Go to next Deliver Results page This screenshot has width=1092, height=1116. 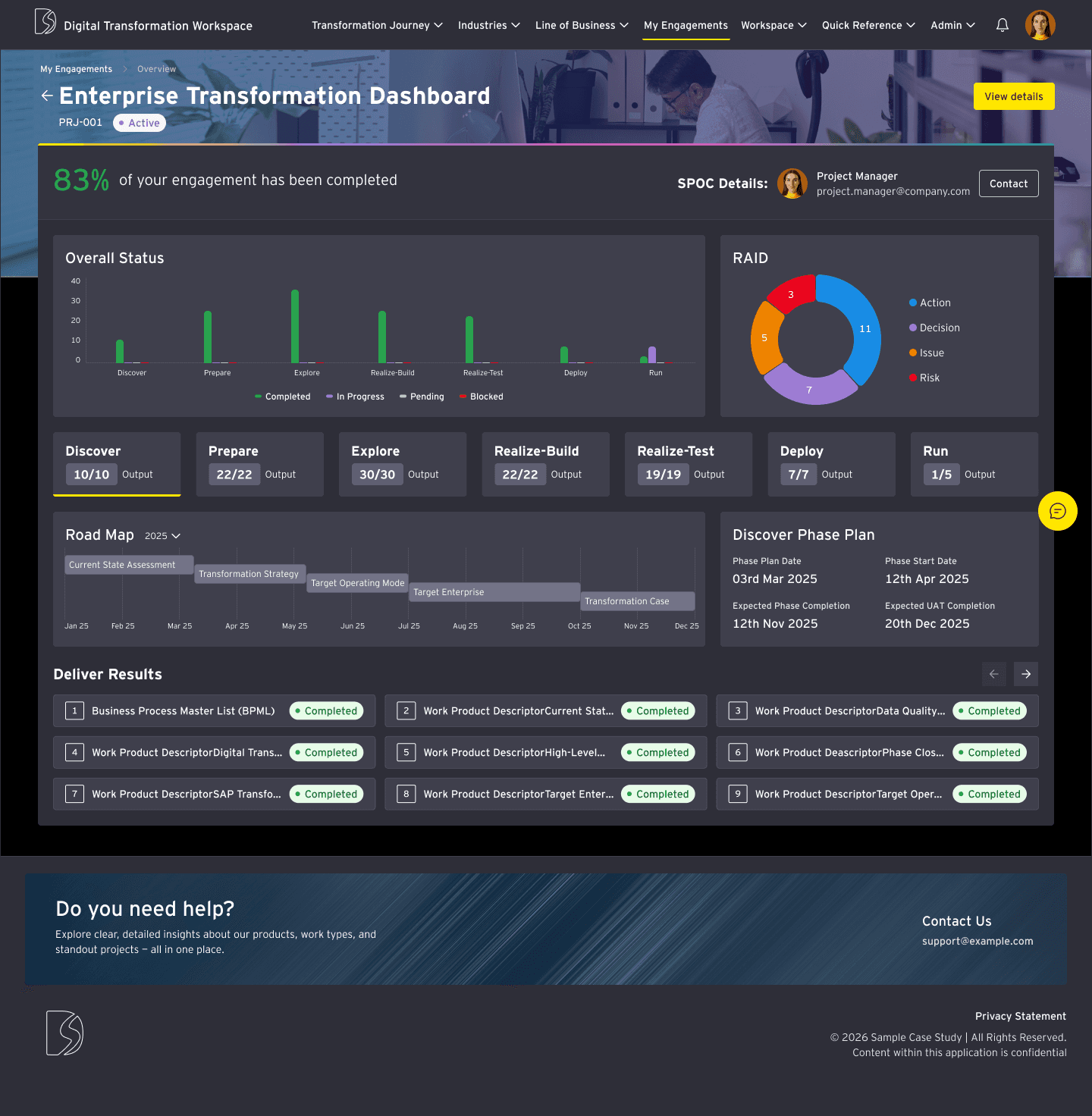(x=1026, y=674)
